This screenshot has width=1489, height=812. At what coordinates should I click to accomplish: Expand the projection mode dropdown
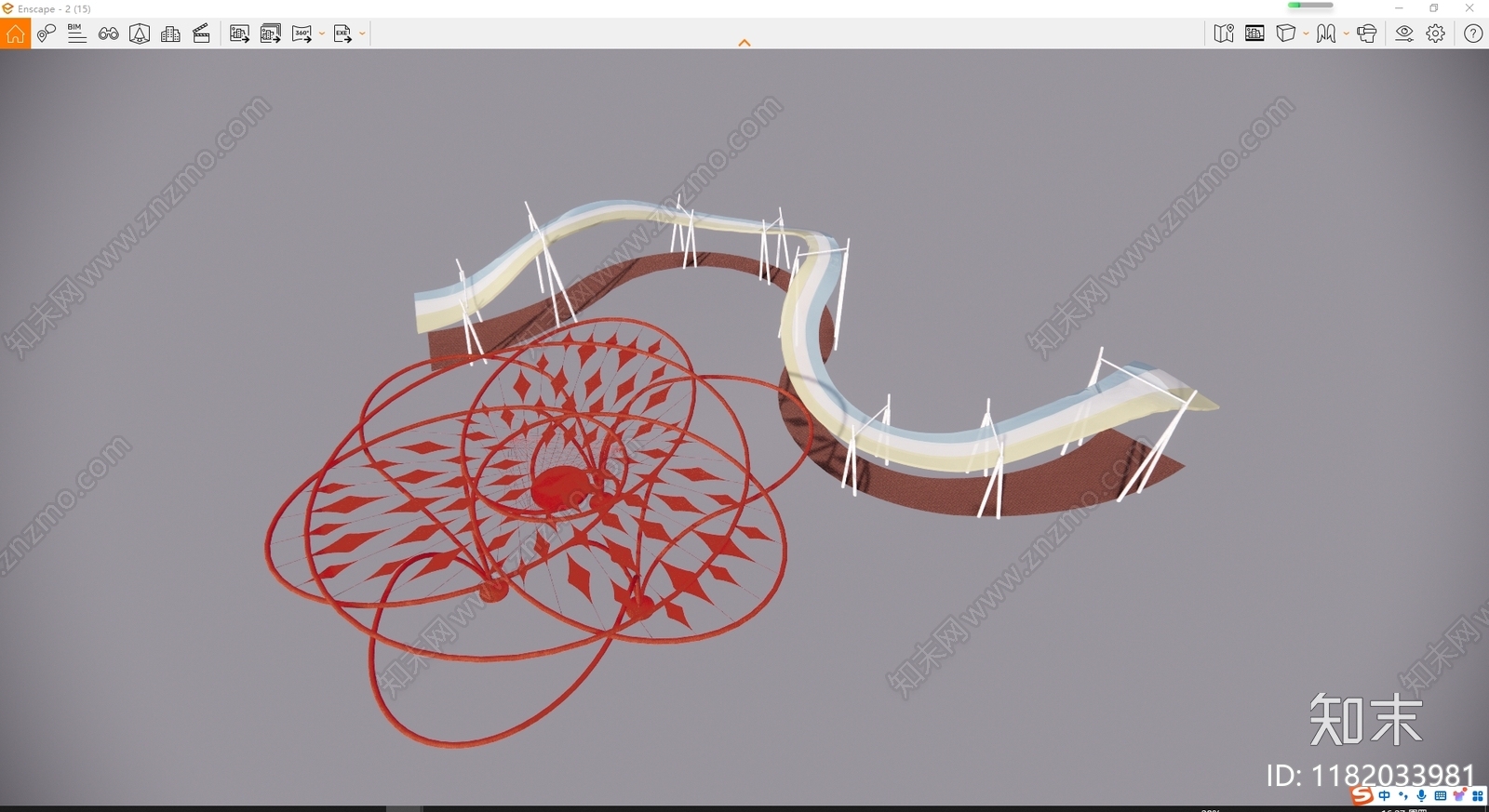[1306, 33]
